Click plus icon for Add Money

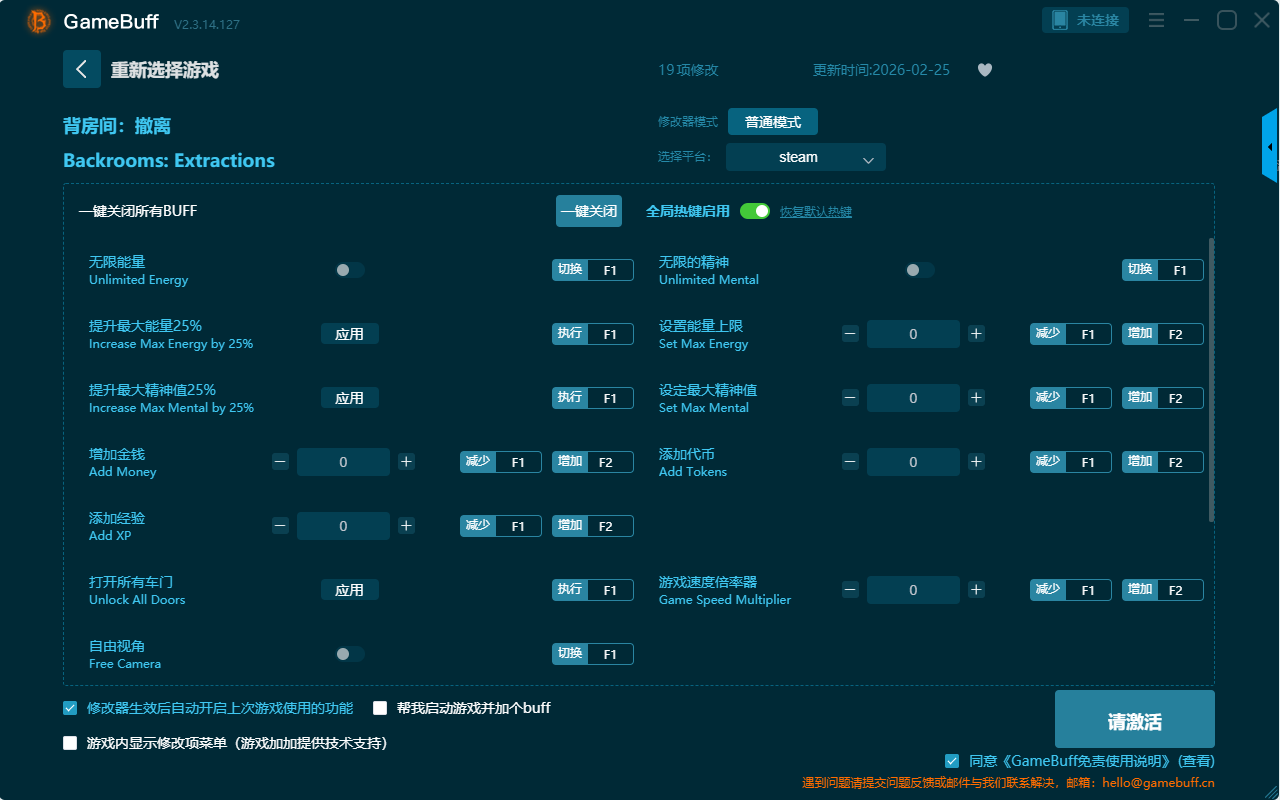pos(406,462)
